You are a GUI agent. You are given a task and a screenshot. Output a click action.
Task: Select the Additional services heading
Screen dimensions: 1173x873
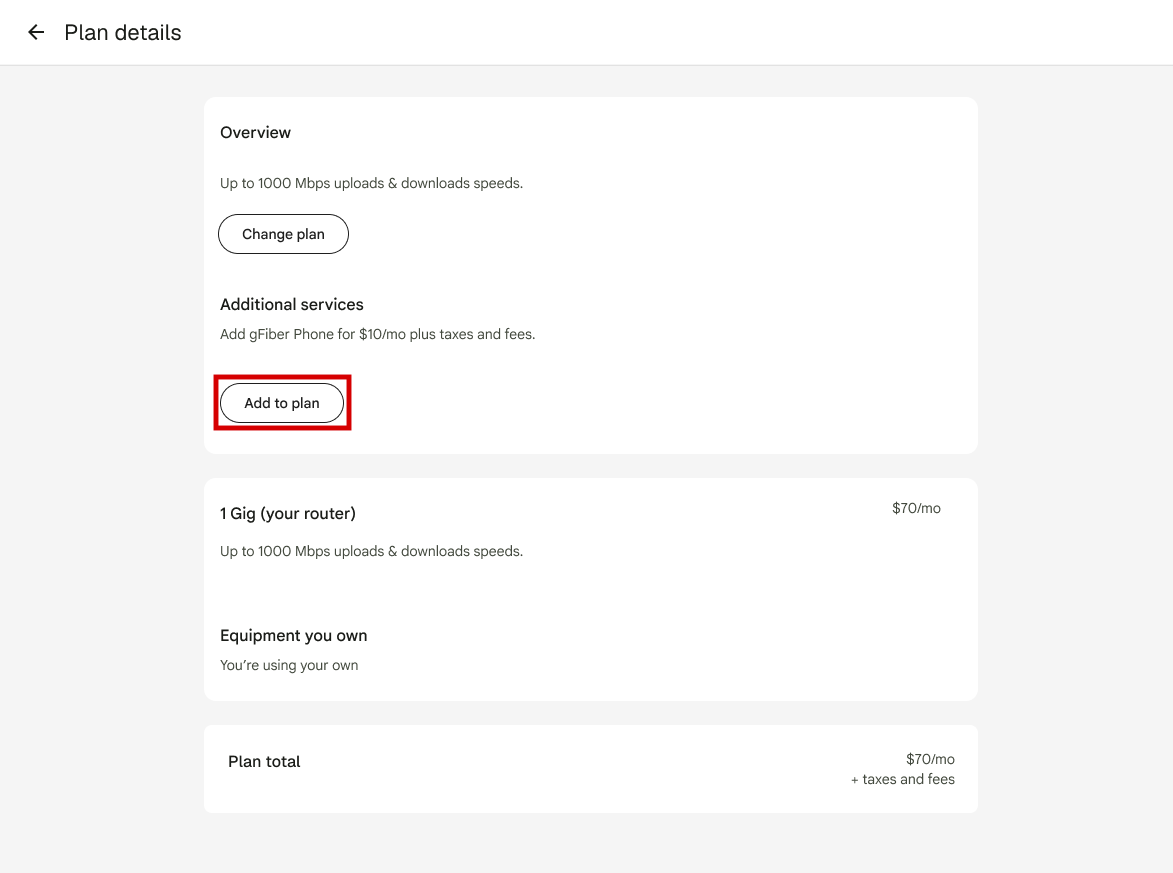pos(292,304)
